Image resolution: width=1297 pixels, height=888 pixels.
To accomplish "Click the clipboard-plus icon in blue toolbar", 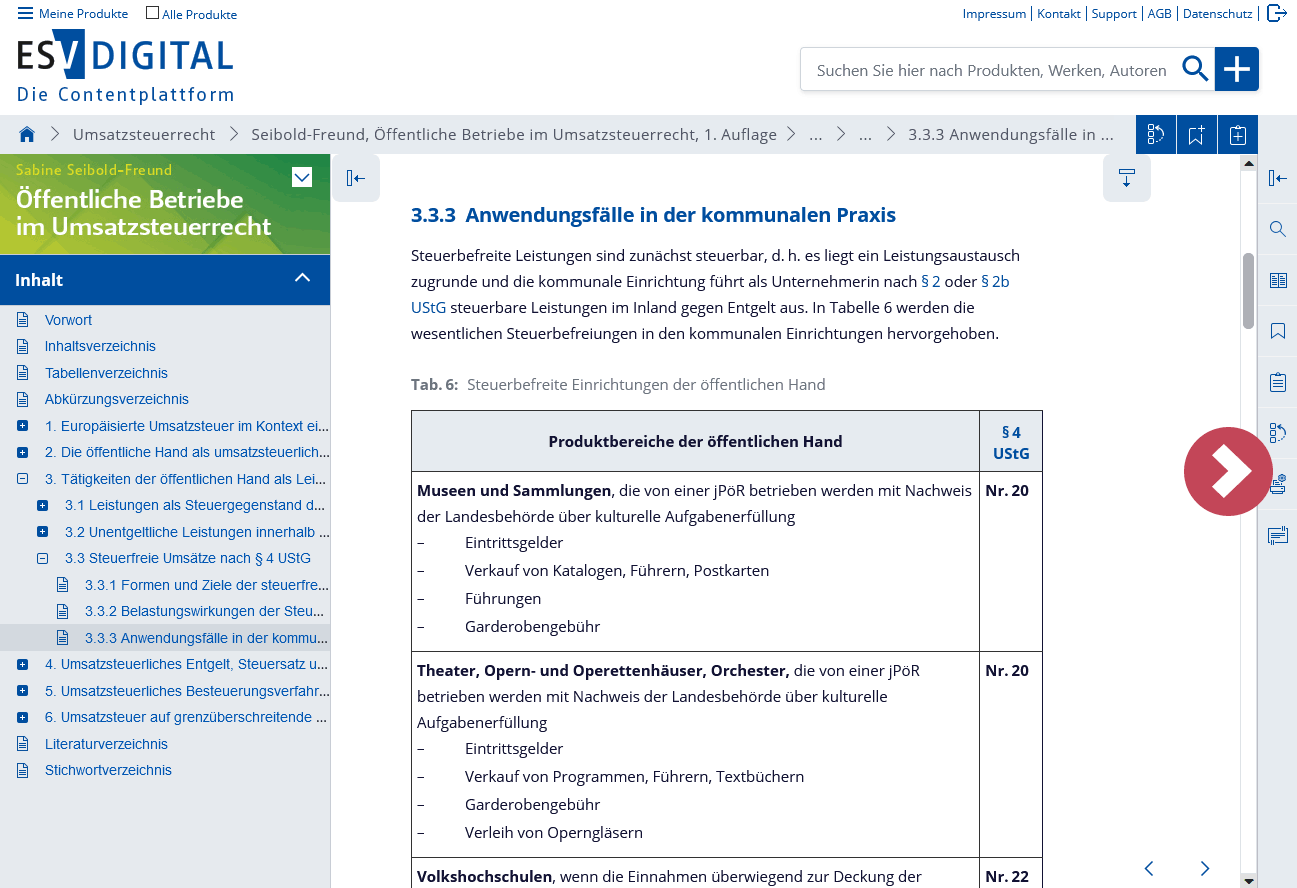I will (x=1238, y=135).
